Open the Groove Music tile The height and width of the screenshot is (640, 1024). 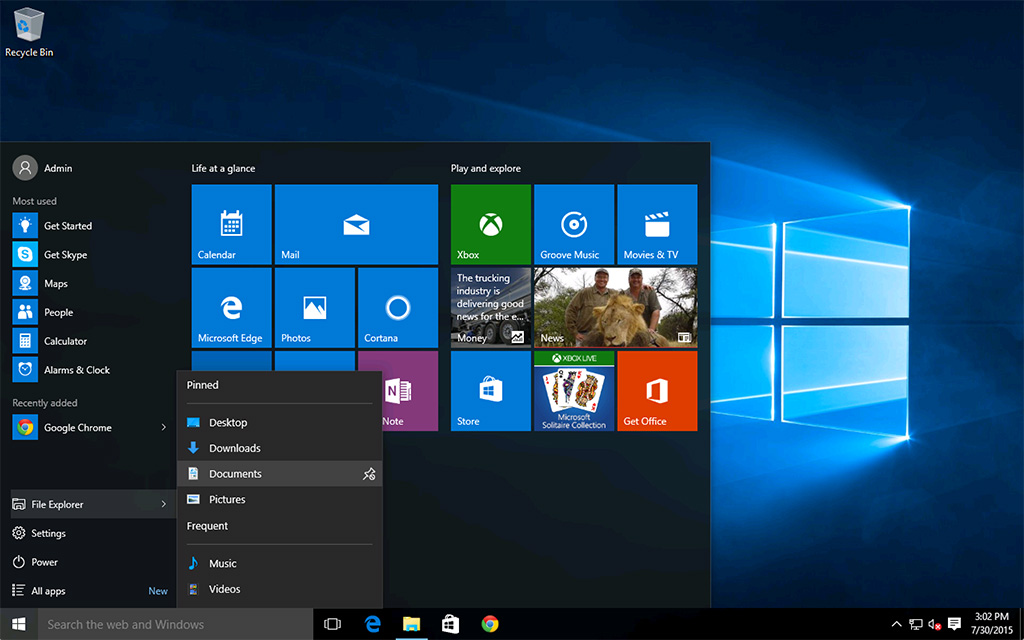[574, 224]
